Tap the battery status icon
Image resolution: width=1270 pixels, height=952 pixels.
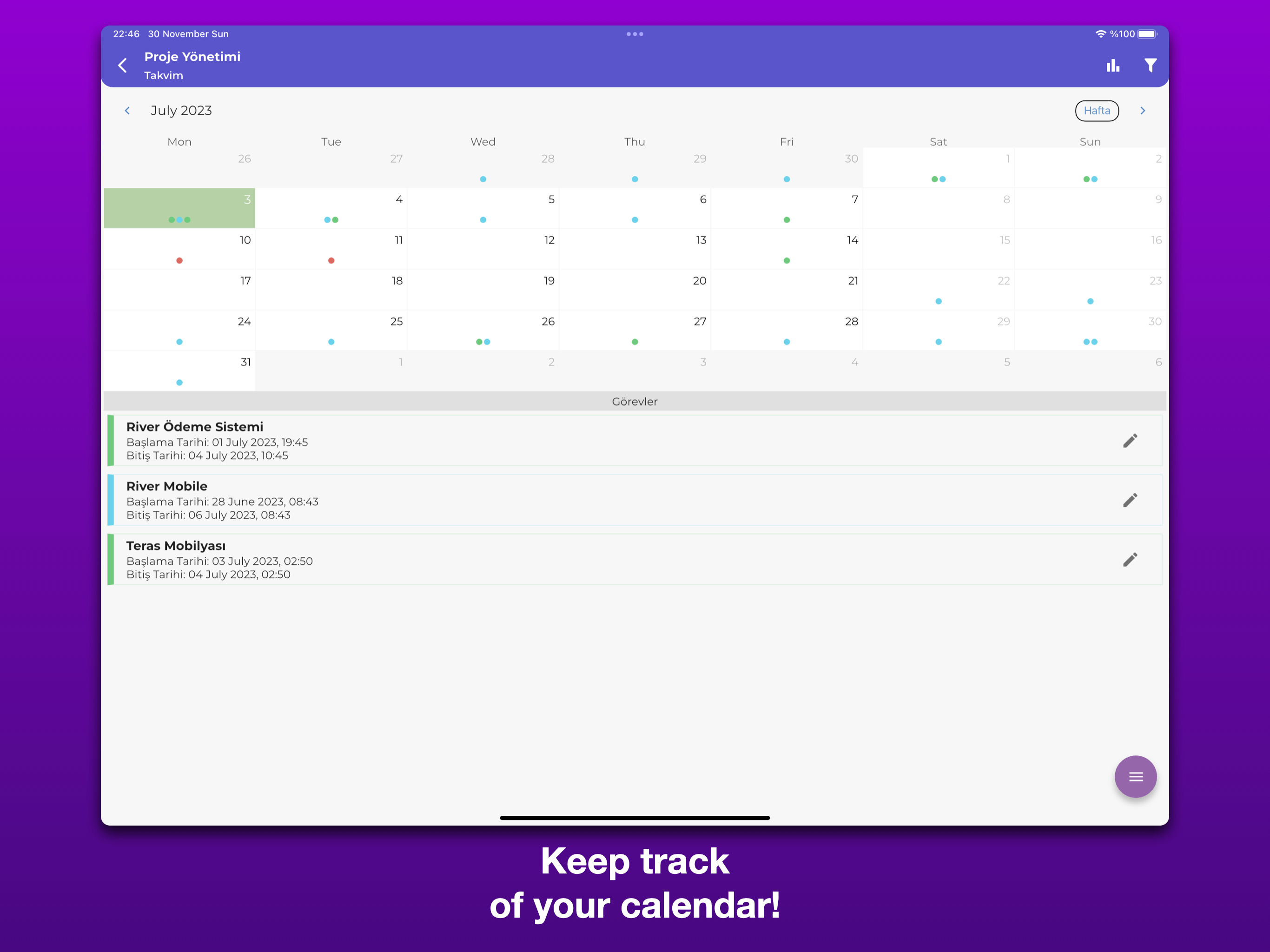pyautogui.click(x=1147, y=34)
